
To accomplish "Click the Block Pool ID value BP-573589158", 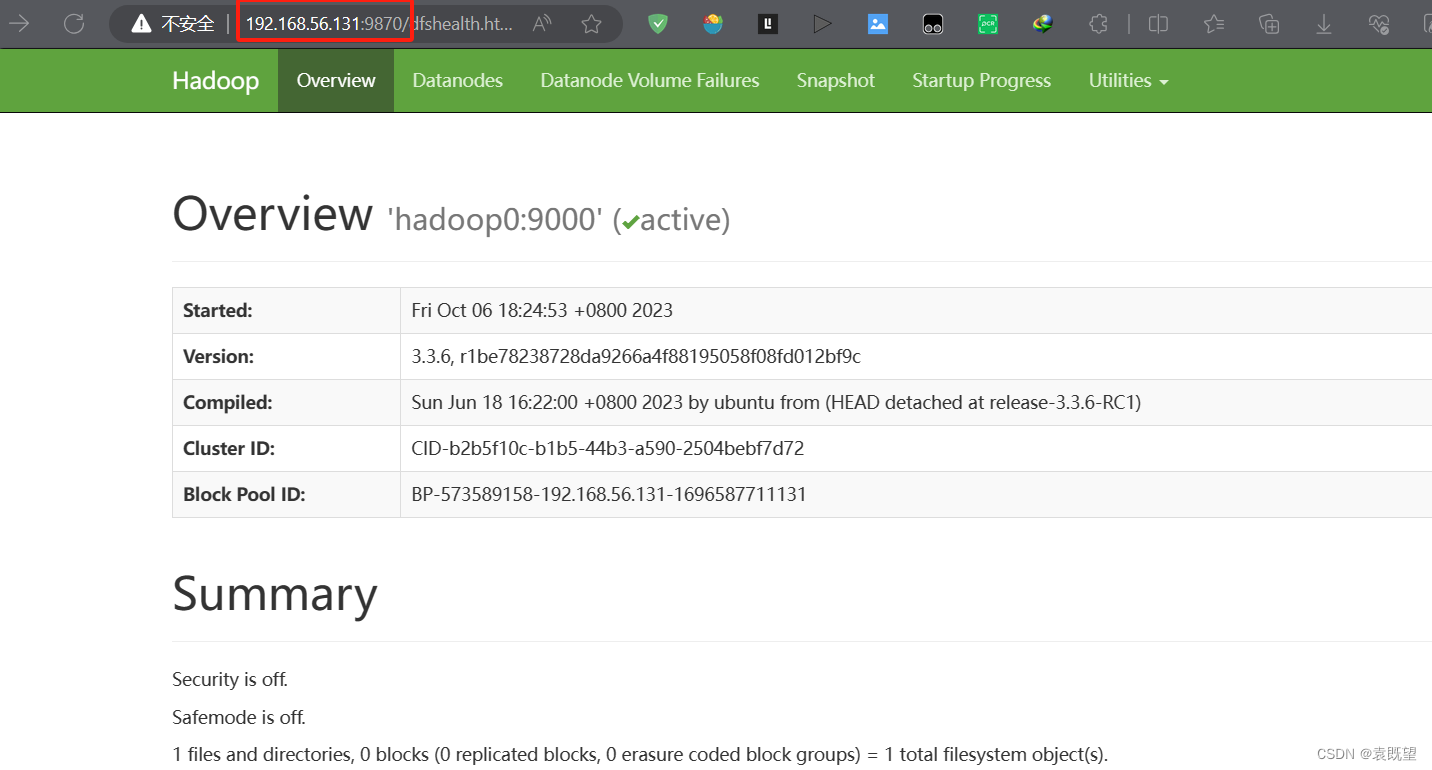I will click(x=609, y=495).
